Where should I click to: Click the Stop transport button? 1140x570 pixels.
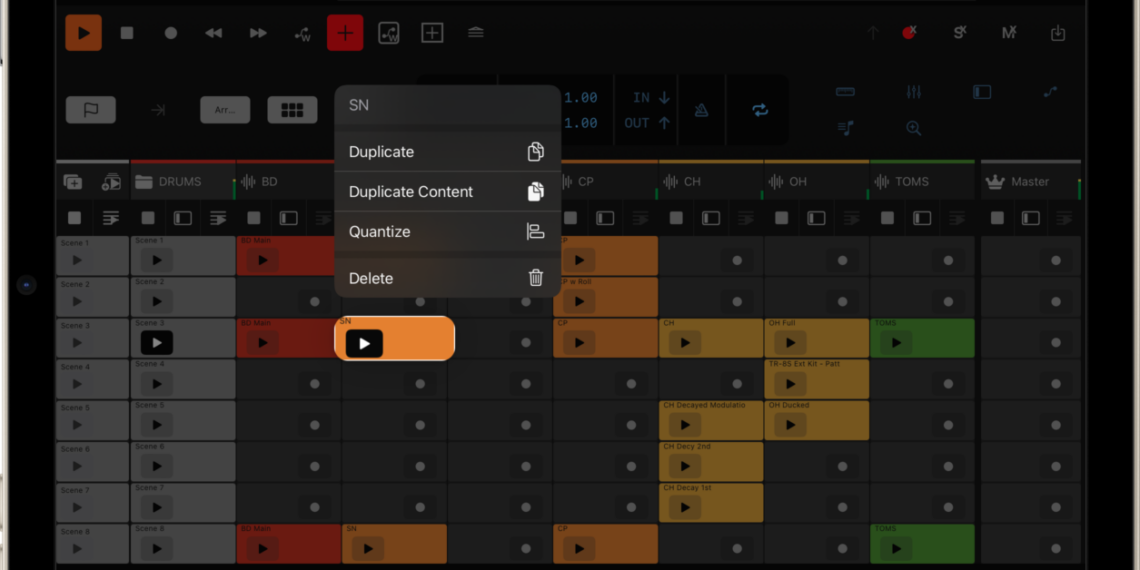(127, 33)
